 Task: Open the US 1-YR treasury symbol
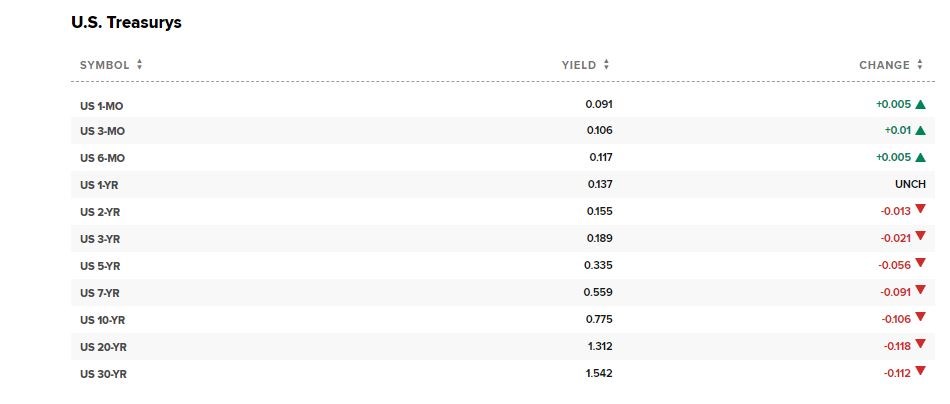coord(101,185)
